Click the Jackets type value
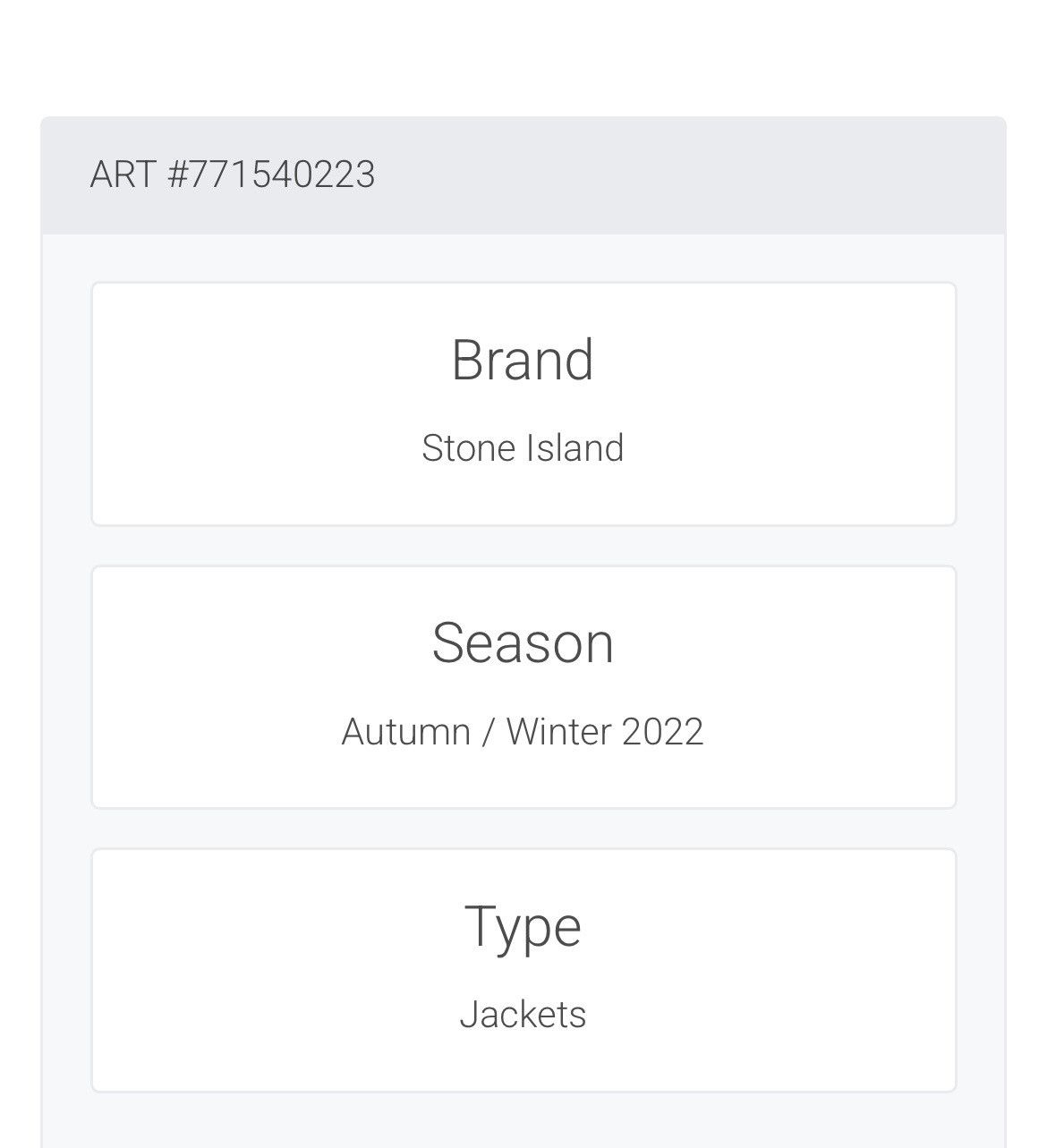1047x1148 pixels. coord(523,1015)
